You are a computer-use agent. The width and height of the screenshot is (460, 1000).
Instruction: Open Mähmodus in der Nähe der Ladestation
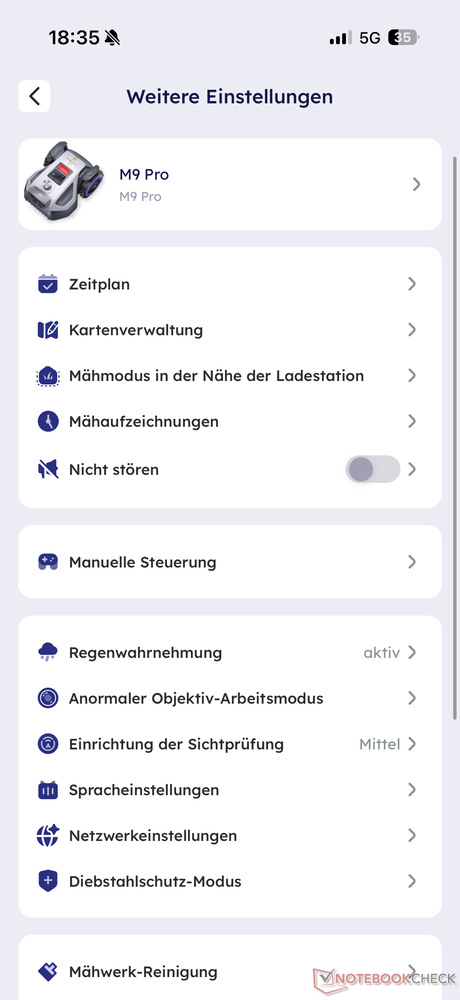(230, 376)
